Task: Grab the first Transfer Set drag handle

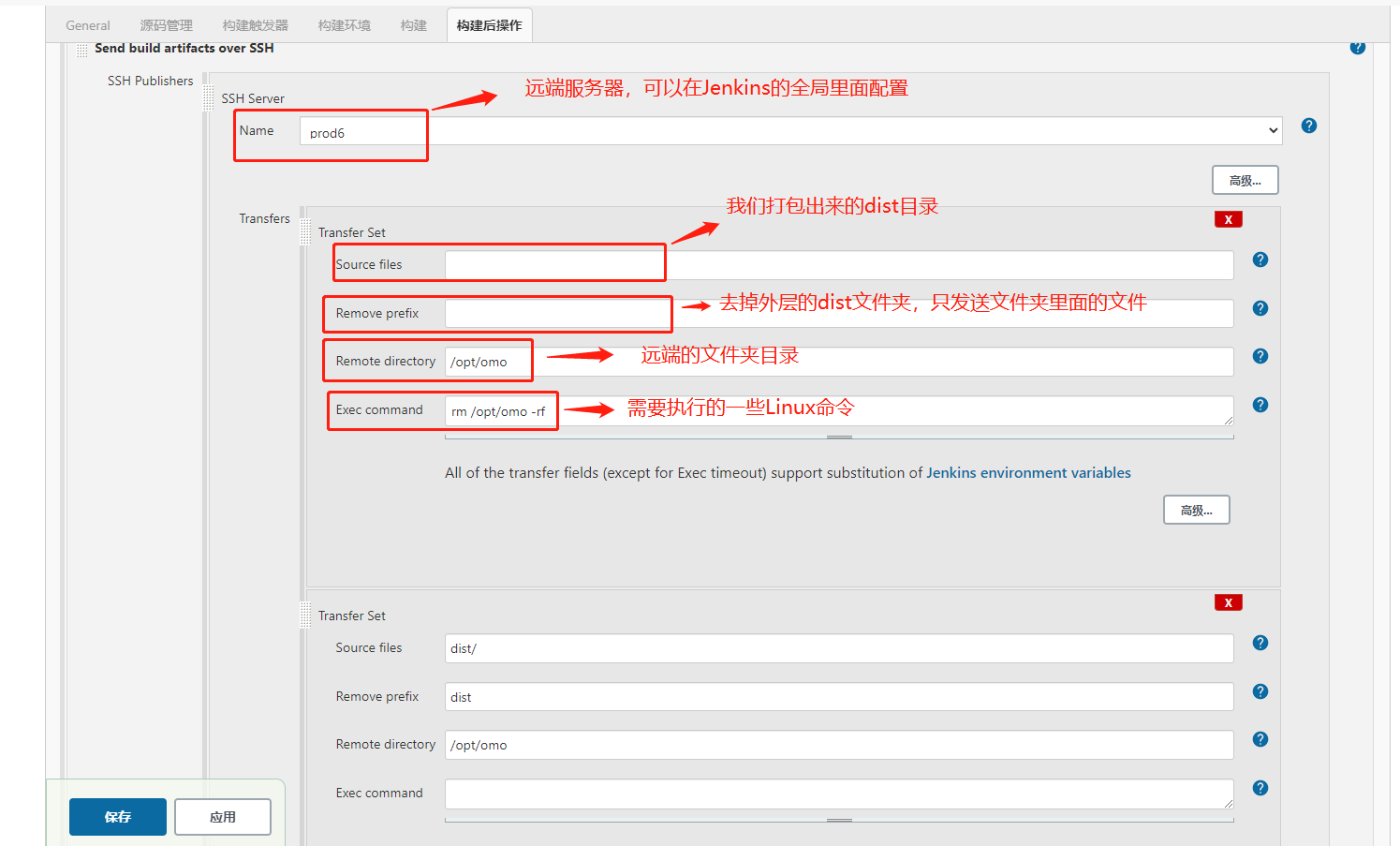Action: tap(305, 231)
